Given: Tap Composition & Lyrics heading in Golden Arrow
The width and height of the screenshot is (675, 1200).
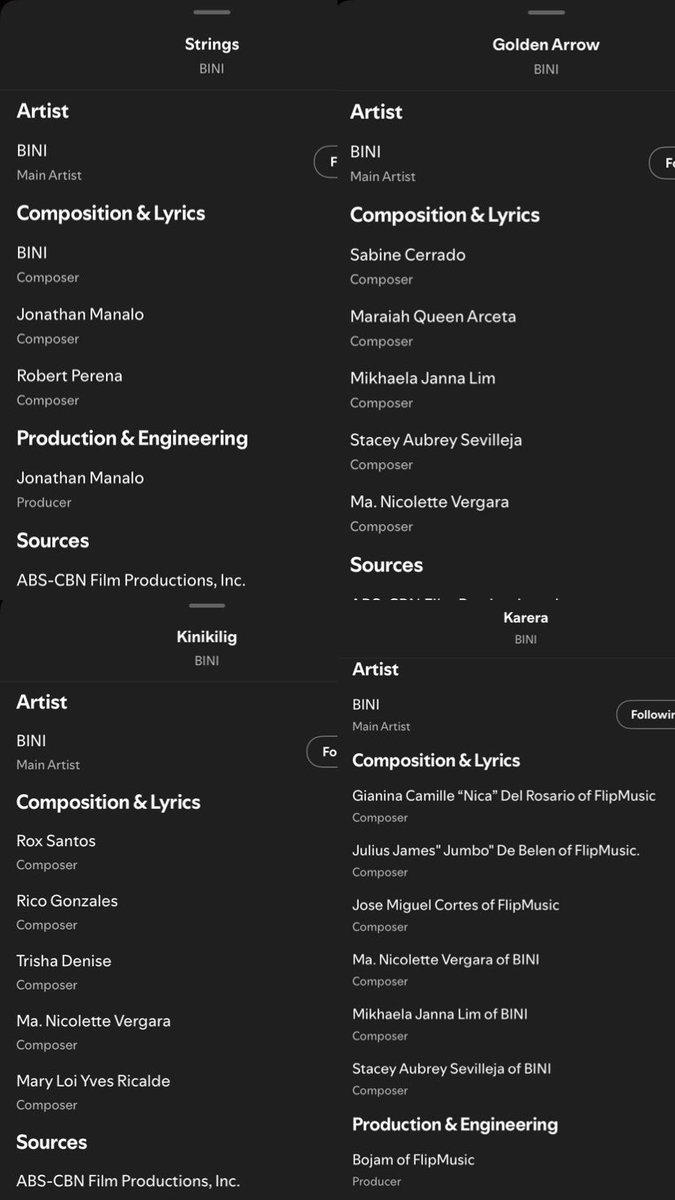Looking at the screenshot, I should click(x=445, y=215).
